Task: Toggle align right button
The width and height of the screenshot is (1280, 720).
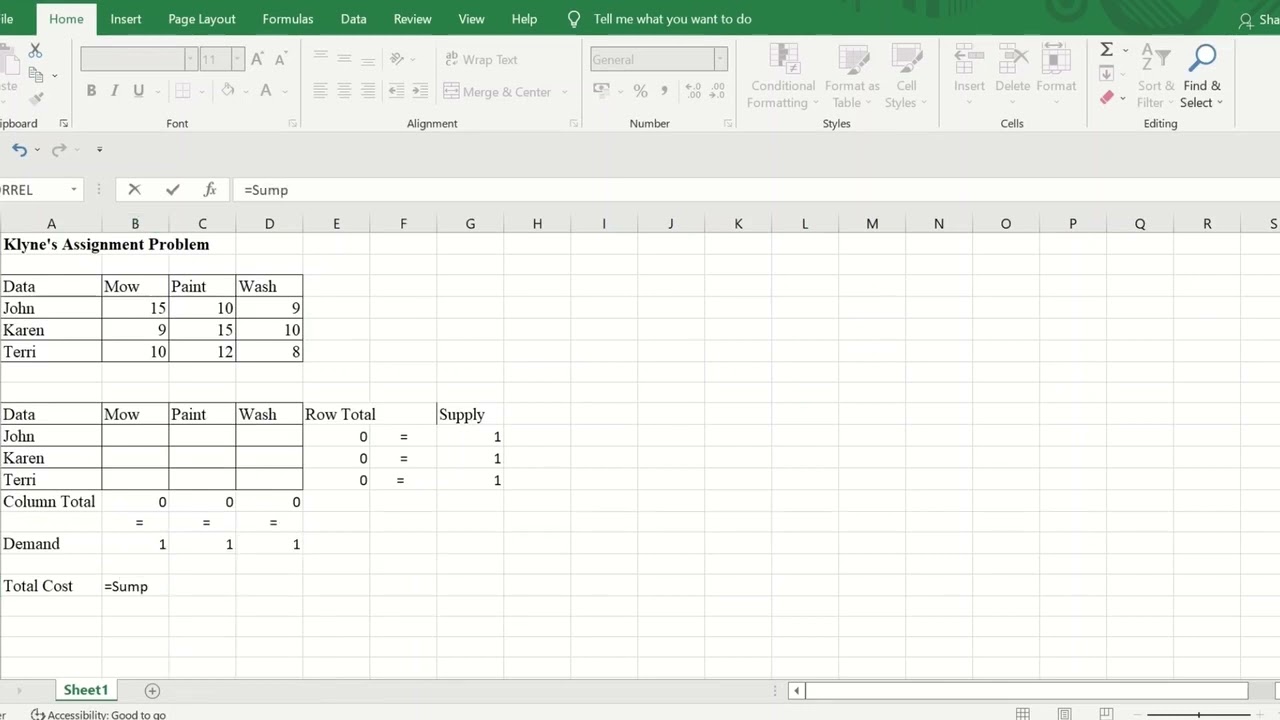Action: pos(368,91)
